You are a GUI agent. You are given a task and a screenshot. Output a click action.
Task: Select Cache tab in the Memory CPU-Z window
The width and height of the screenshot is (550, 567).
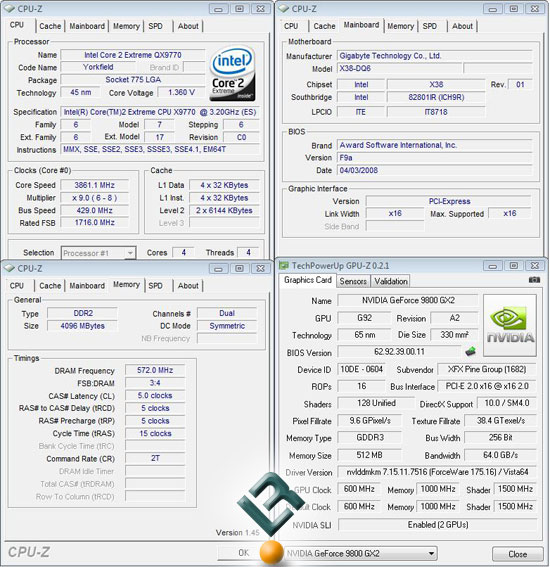tap(50, 286)
